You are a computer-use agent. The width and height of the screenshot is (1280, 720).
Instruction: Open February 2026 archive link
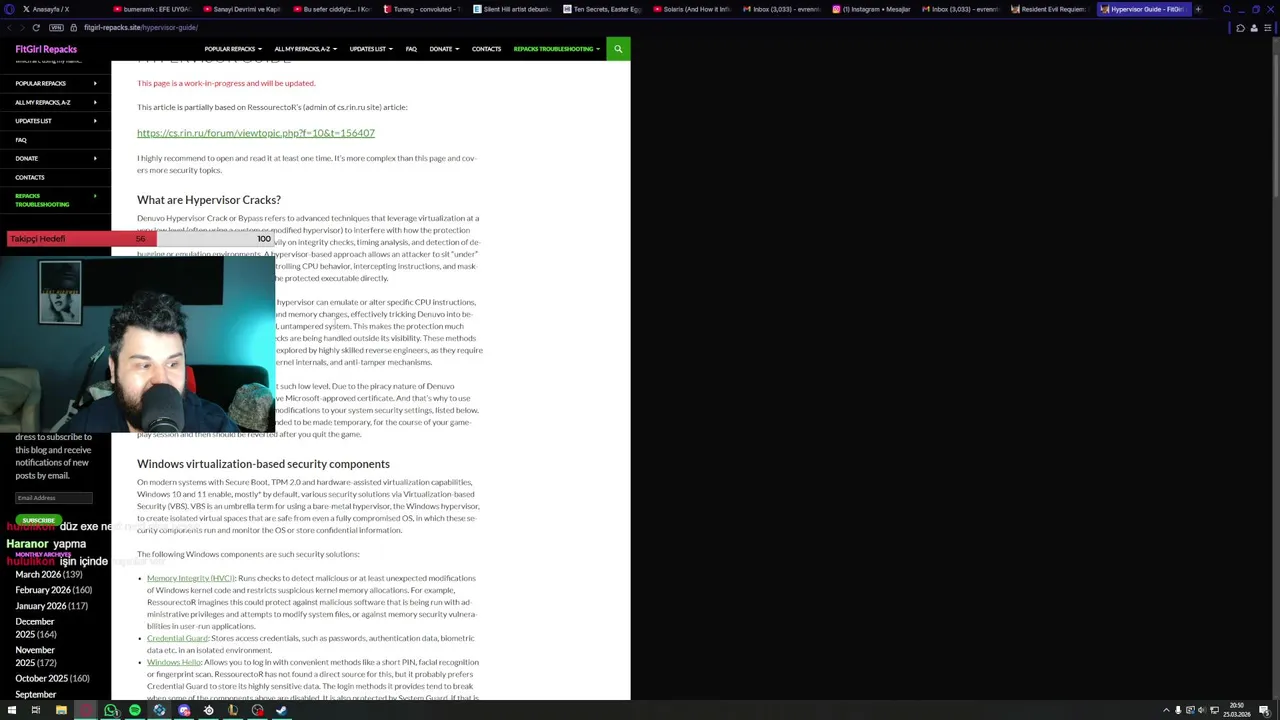(x=44, y=590)
